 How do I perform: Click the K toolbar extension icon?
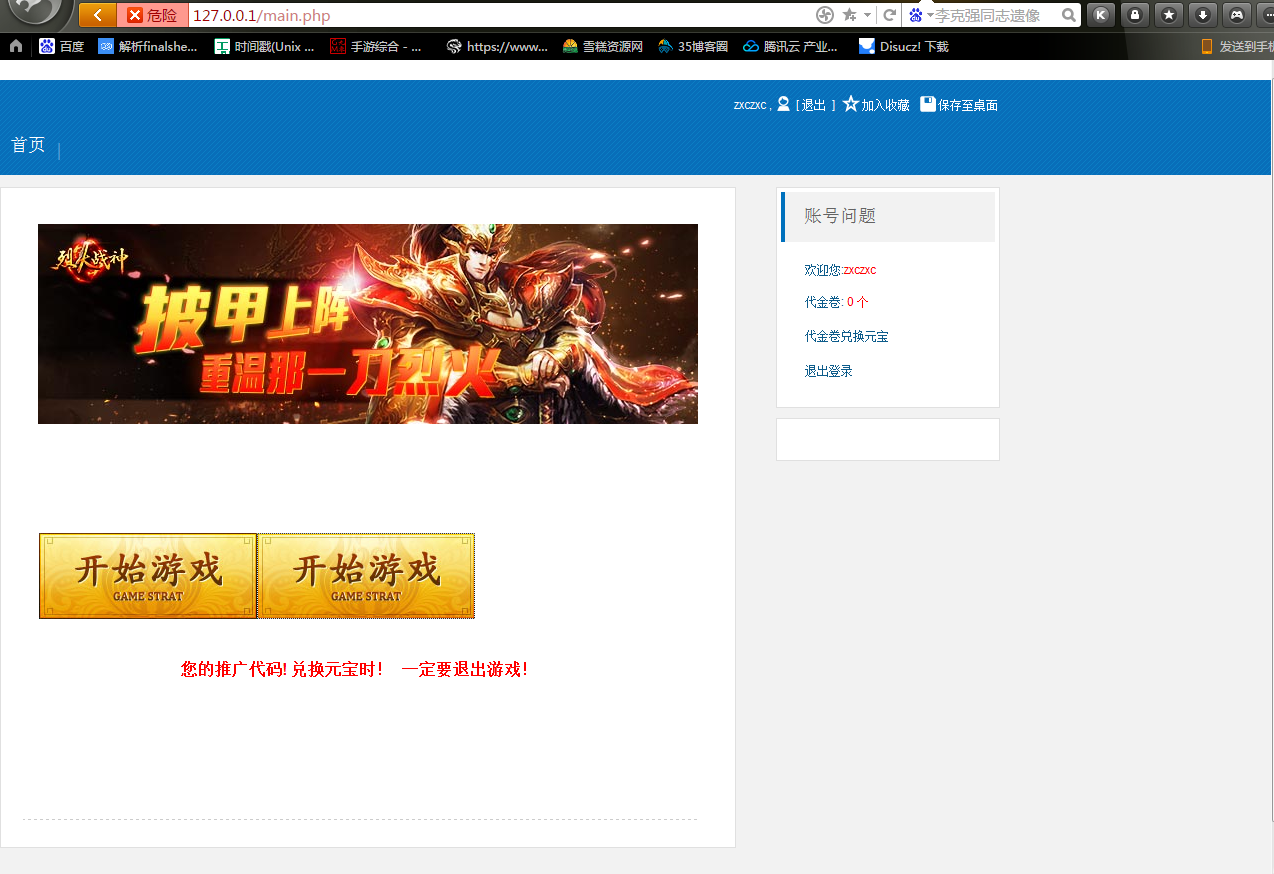point(1101,15)
